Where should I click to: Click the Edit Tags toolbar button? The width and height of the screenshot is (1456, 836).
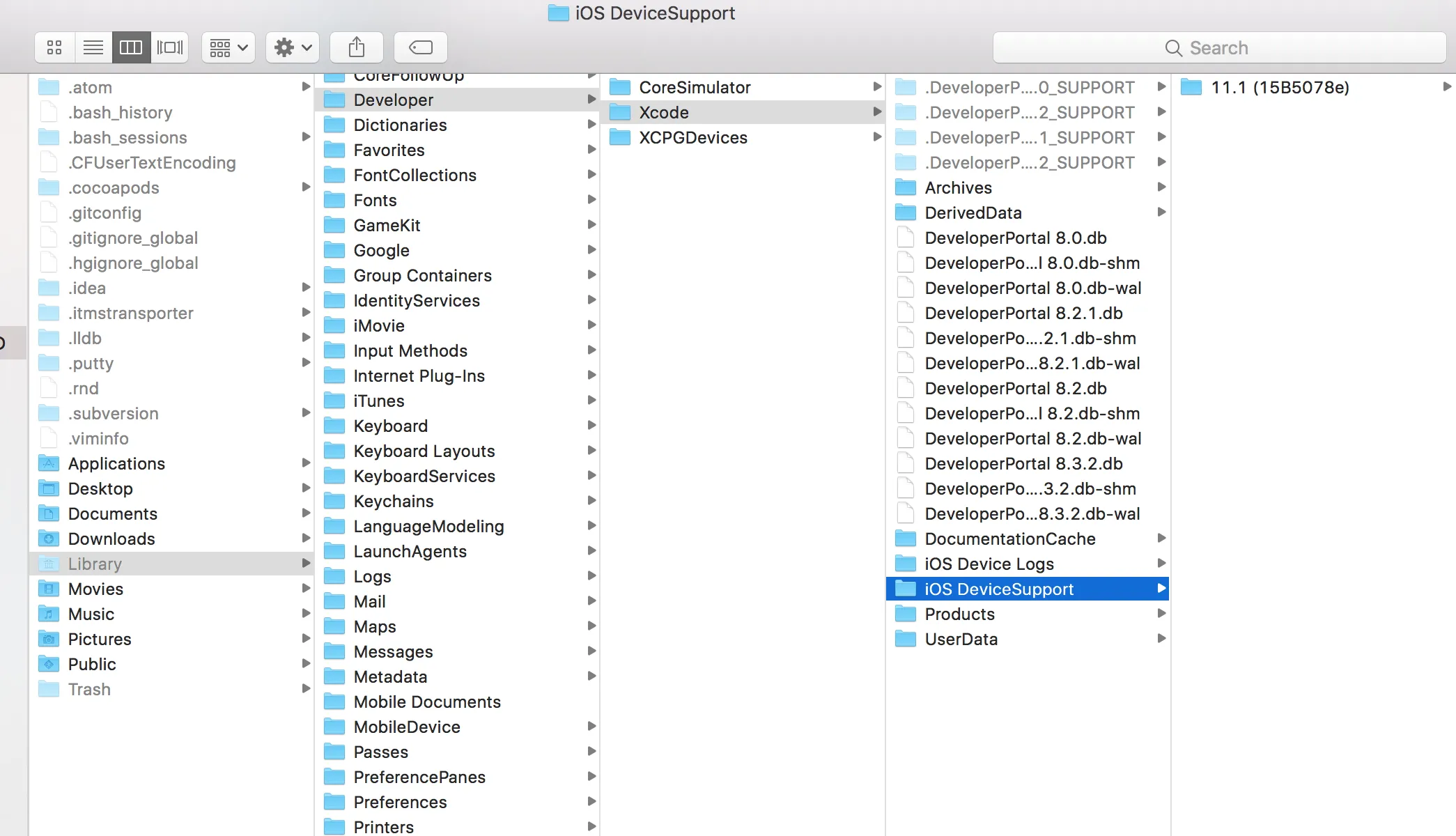pos(421,47)
